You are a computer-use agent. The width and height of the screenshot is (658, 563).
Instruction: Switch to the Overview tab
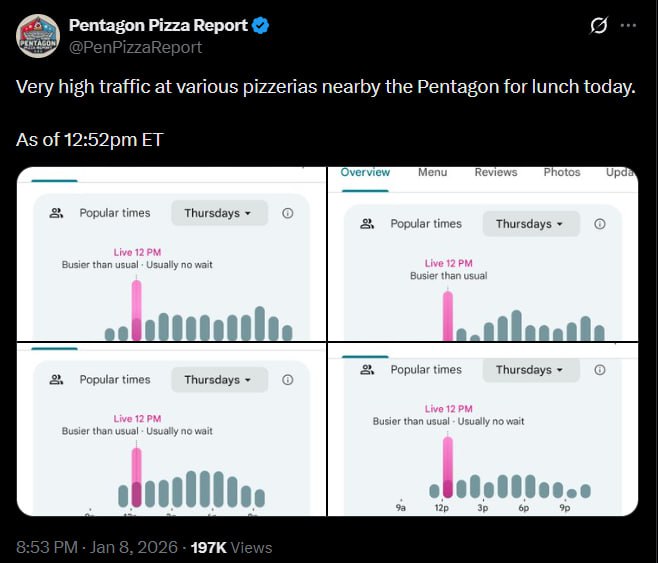pyautogui.click(x=365, y=172)
